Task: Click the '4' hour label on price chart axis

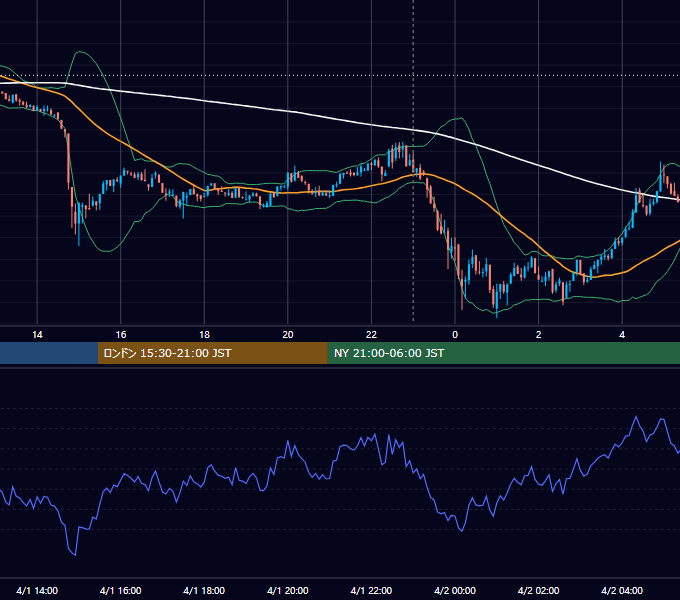Action: [x=622, y=335]
